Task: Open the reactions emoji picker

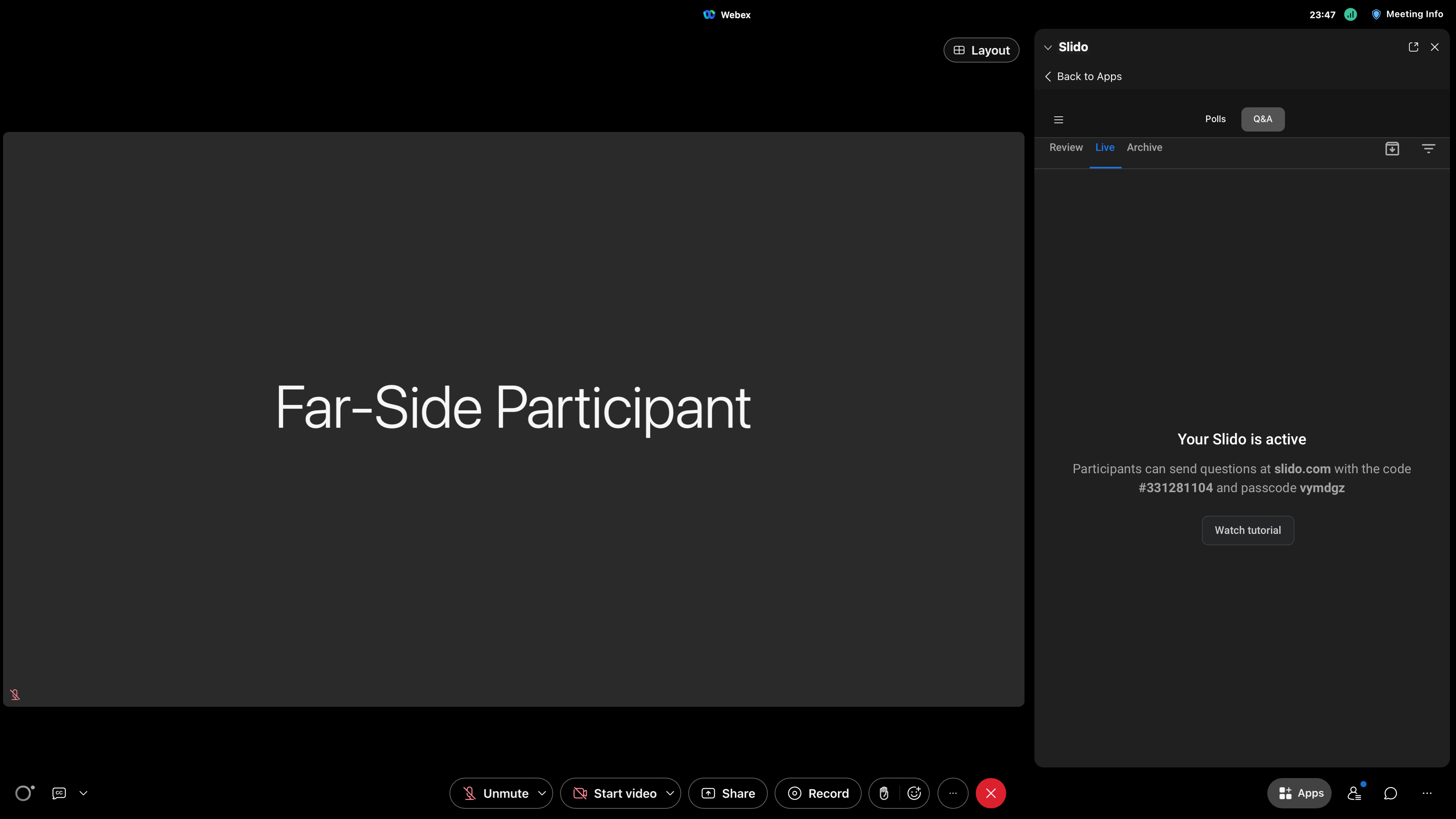Action: pos(913,793)
